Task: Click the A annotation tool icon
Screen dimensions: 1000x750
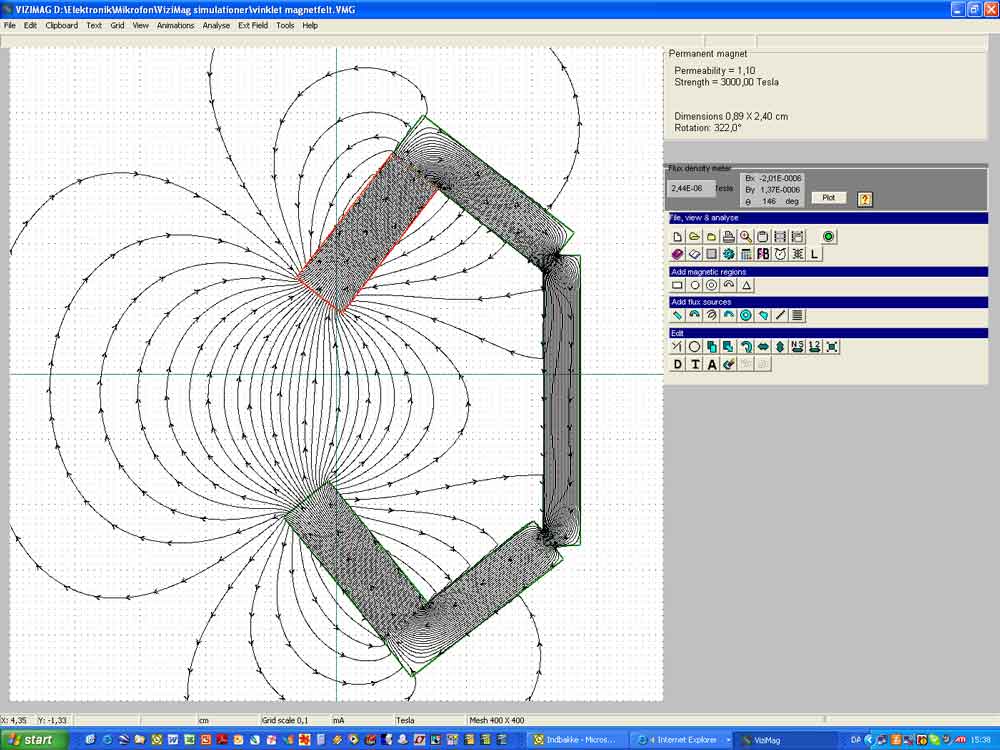Action: click(712, 364)
